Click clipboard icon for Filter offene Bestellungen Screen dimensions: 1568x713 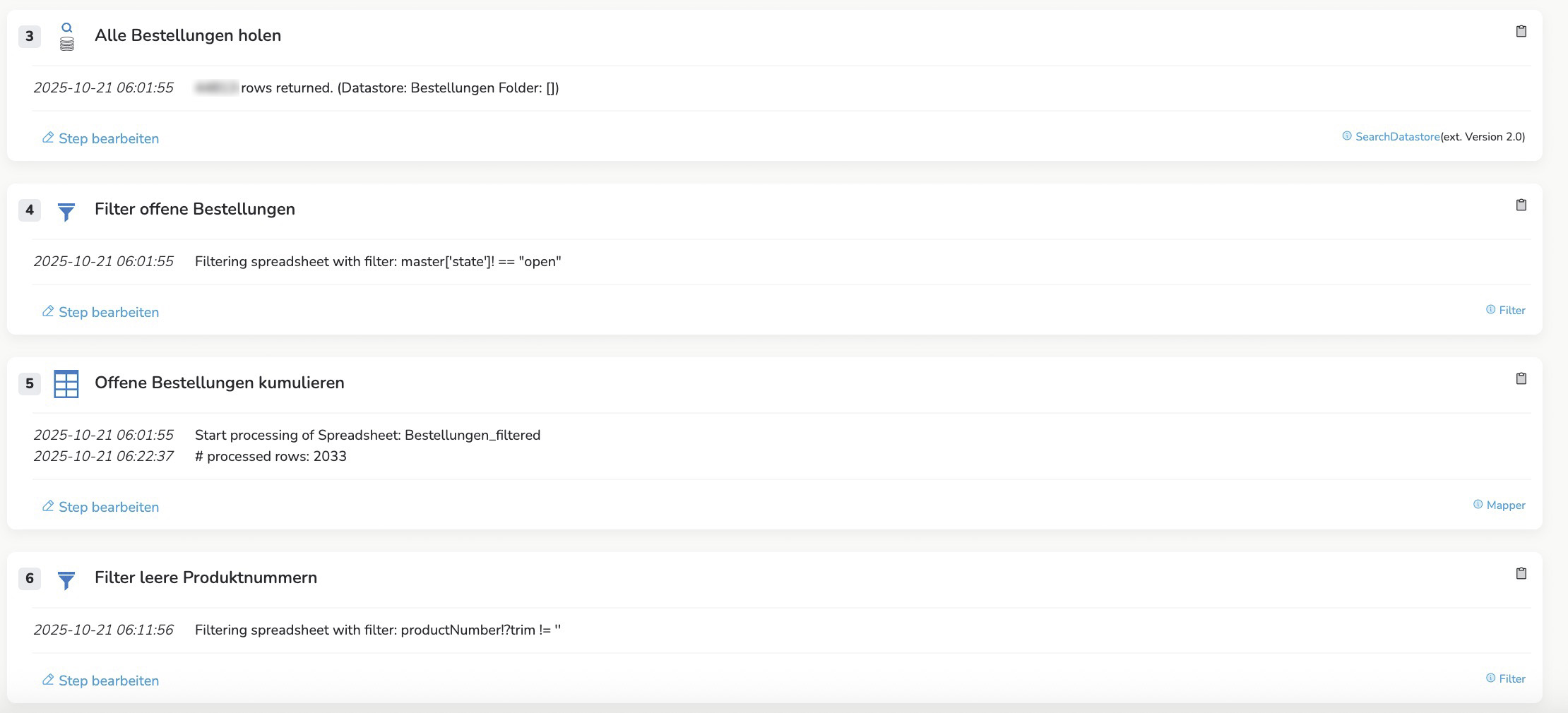tap(1521, 205)
